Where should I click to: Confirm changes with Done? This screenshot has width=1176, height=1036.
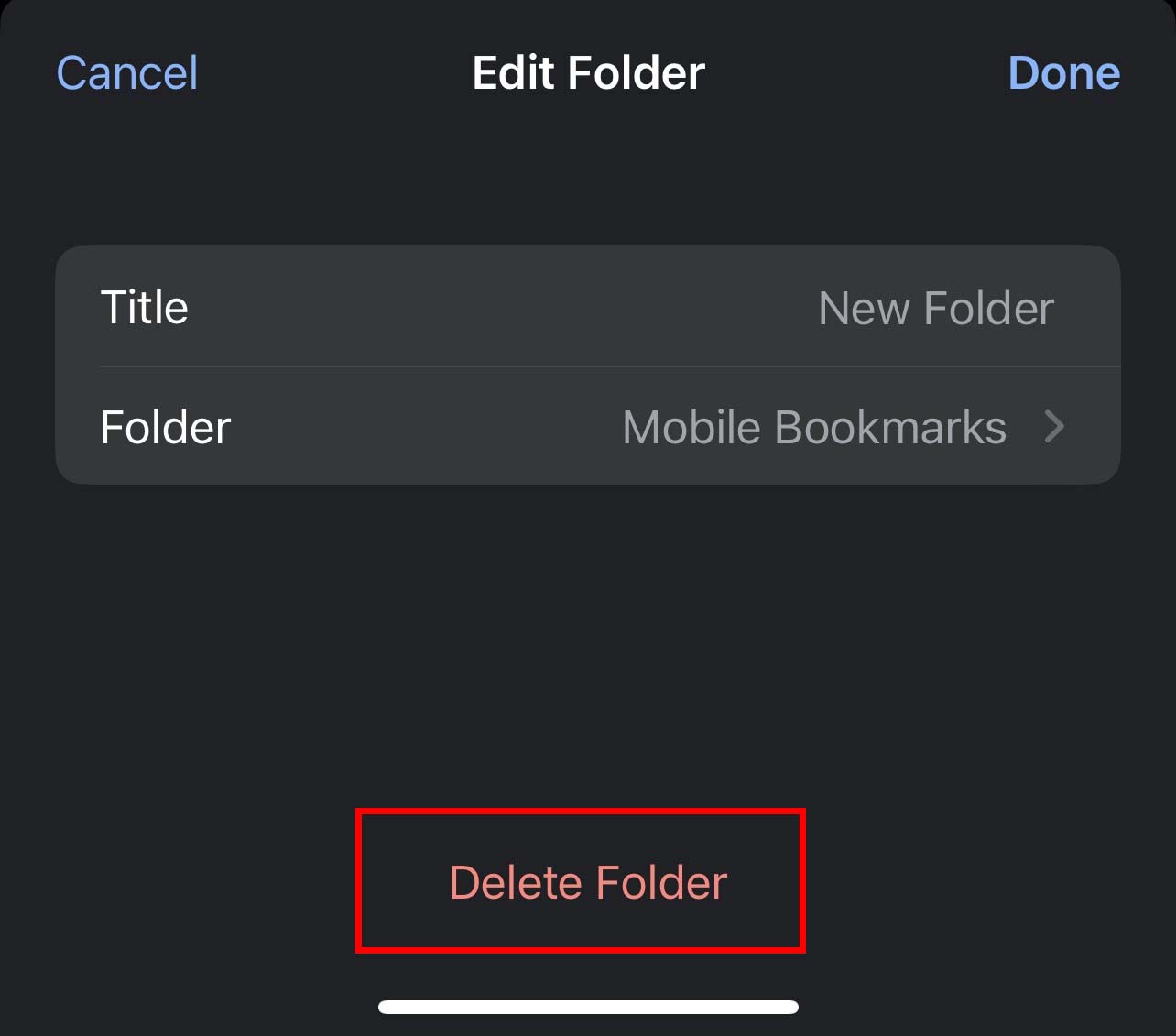click(1063, 73)
